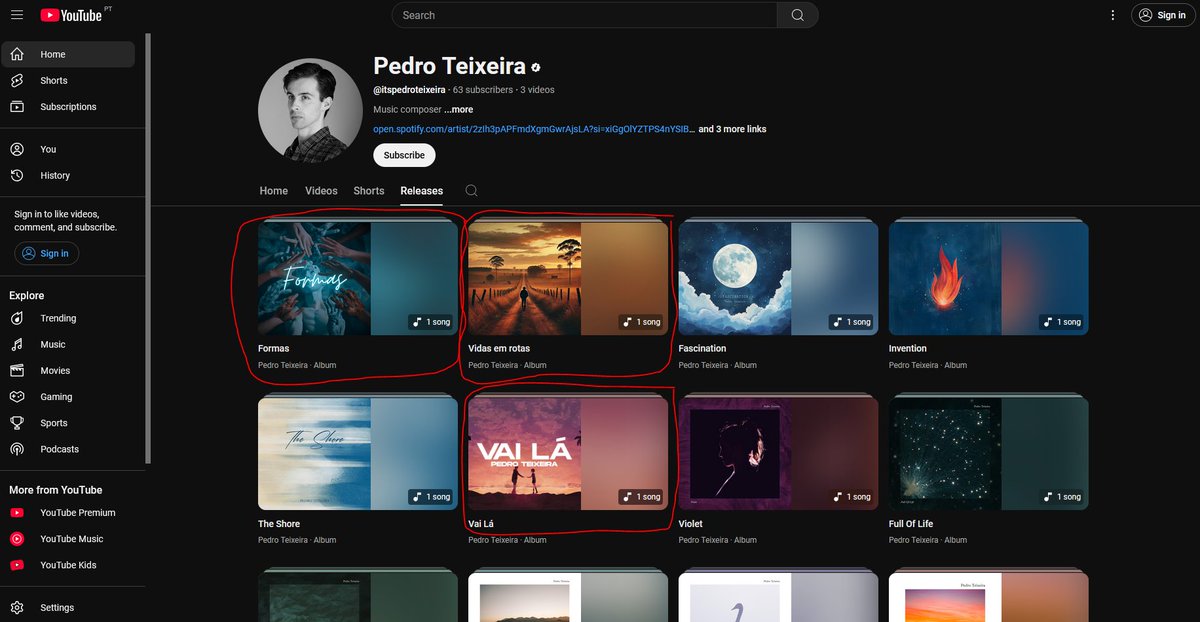Switch to channel Shorts tab
Image resolution: width=1200 pixels, height=622 pixels.
(x=369, y=190)
